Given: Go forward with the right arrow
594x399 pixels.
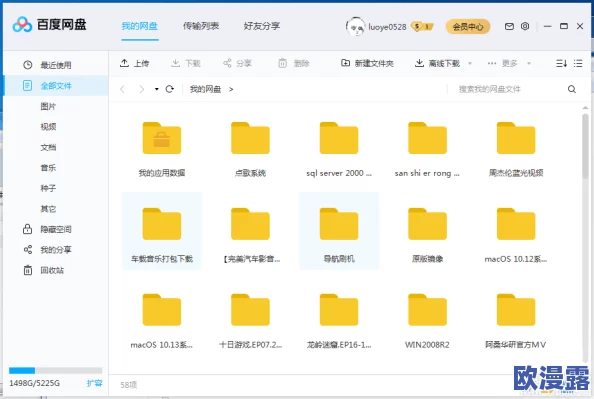Looking at the screenshot, I should pos(142,89).
